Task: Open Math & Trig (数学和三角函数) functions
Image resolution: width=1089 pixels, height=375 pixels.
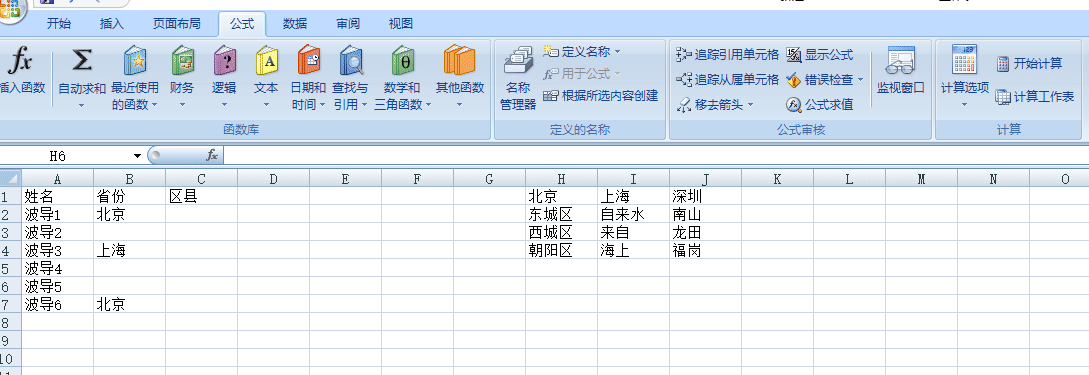Action: [402, 78]
